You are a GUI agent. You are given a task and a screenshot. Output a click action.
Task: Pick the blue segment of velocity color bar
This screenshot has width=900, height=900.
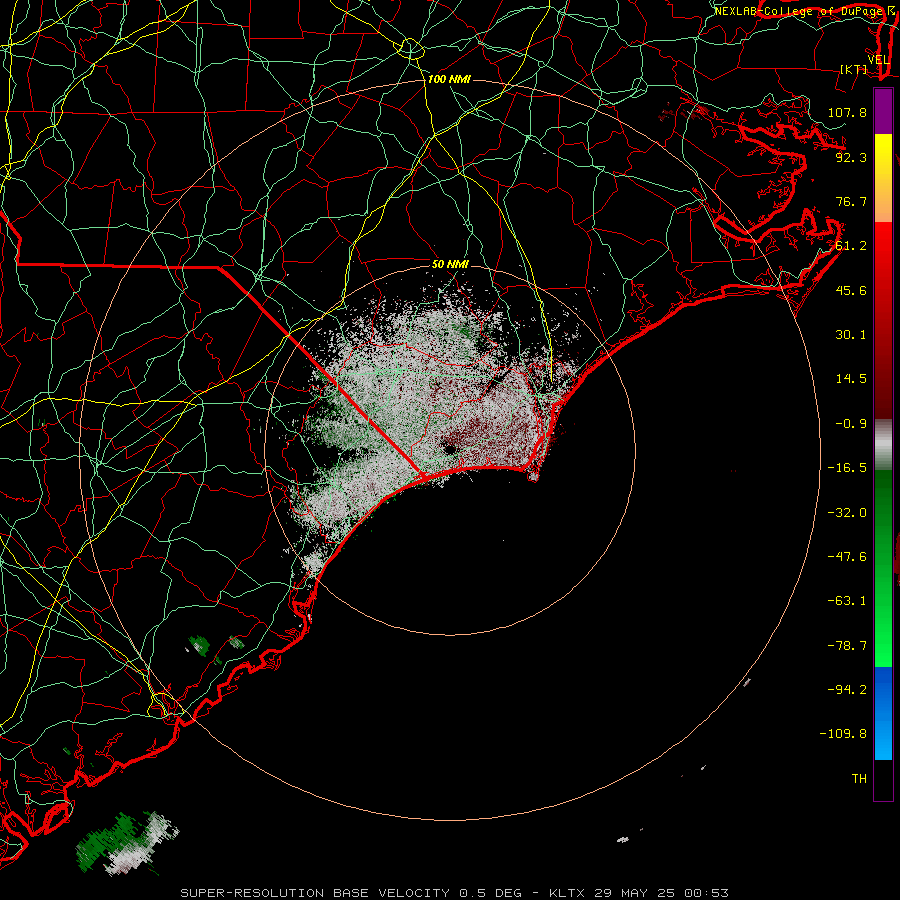[x=883, y=713]
